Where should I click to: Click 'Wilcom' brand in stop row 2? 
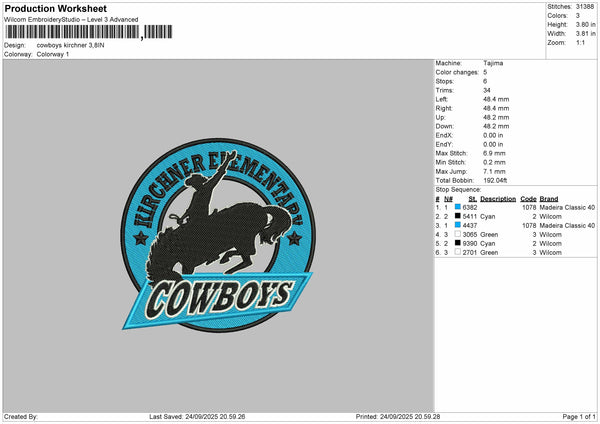click(x=550, y=217)
